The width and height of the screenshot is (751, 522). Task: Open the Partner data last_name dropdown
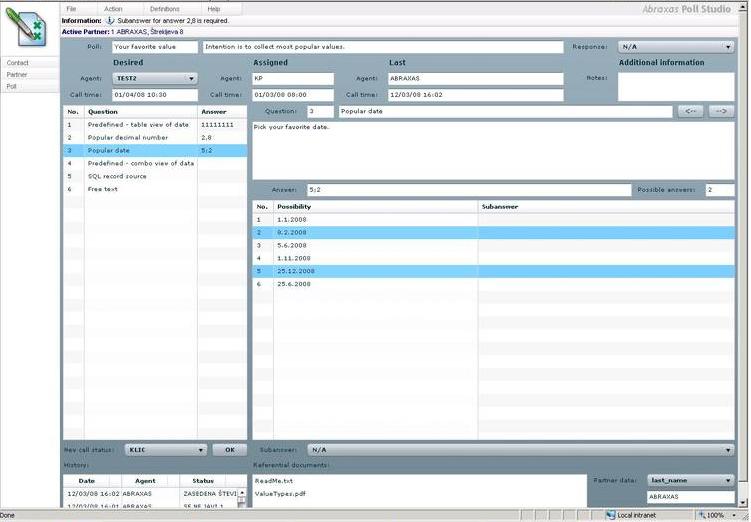pyautogui.click(x=691, y=480)
